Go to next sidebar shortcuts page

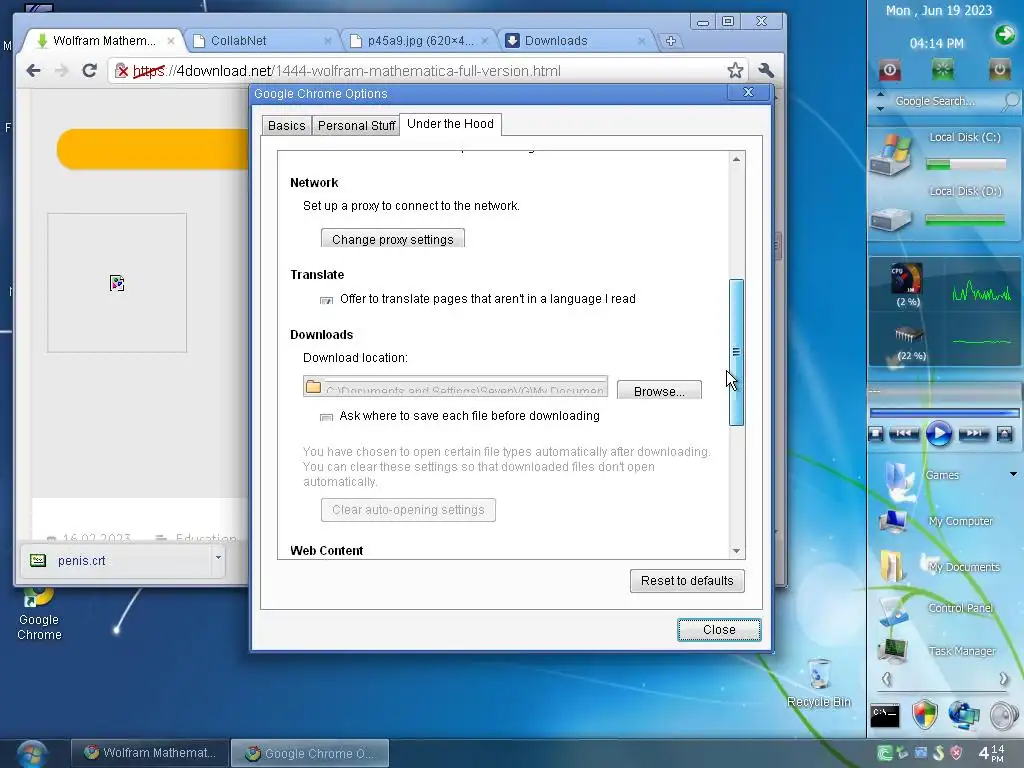(1003, 679)
